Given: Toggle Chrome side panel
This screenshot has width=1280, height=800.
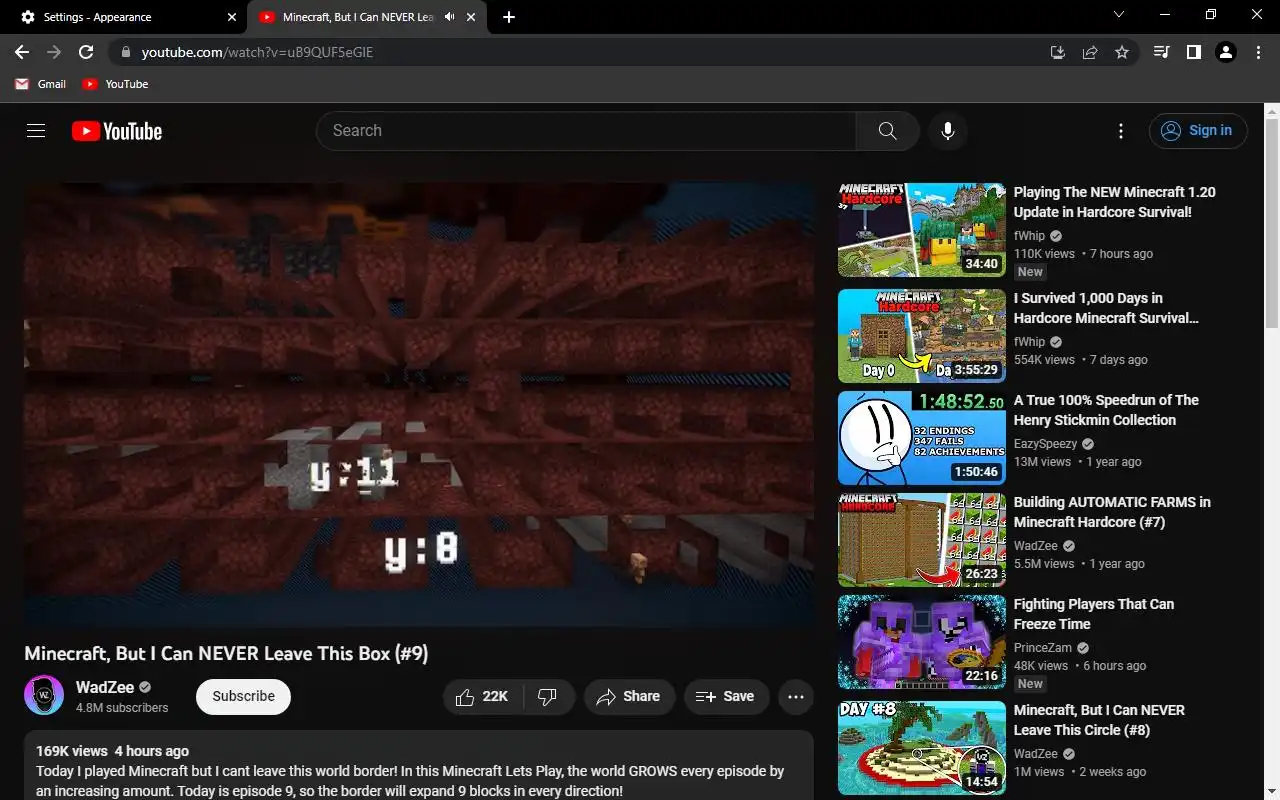Looking at the screenshot, I should coord(1194,52).
